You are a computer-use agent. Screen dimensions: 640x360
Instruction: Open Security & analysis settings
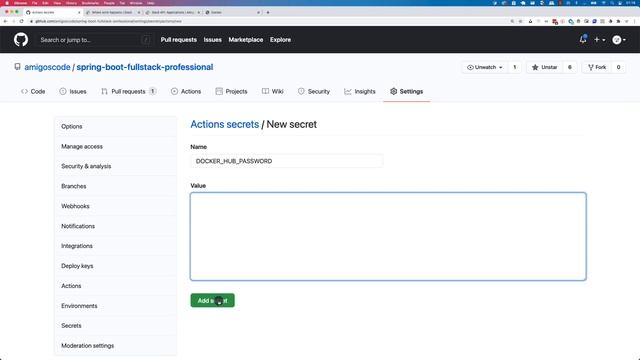pos(116,166)
